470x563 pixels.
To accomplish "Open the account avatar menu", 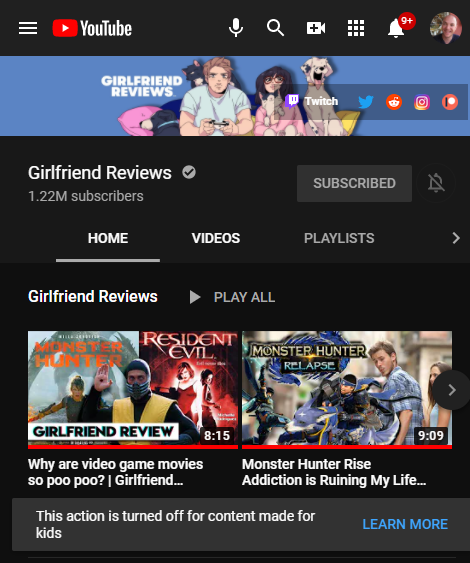I will coord(446,28).
